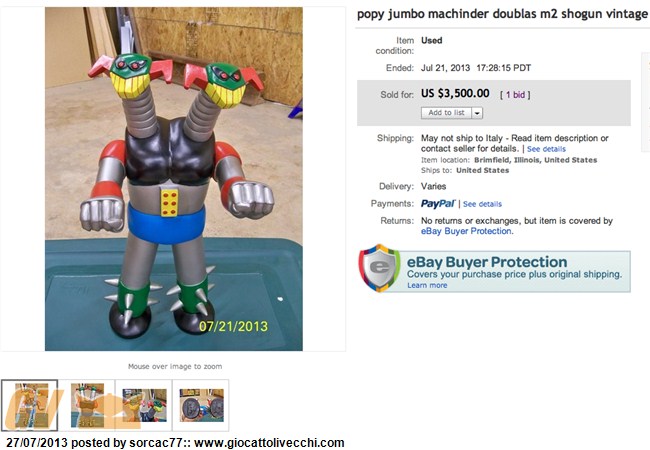650x450 pixels.
Task: Click the listing title popy jumbo machinder
Action: [x=502, y=14]
